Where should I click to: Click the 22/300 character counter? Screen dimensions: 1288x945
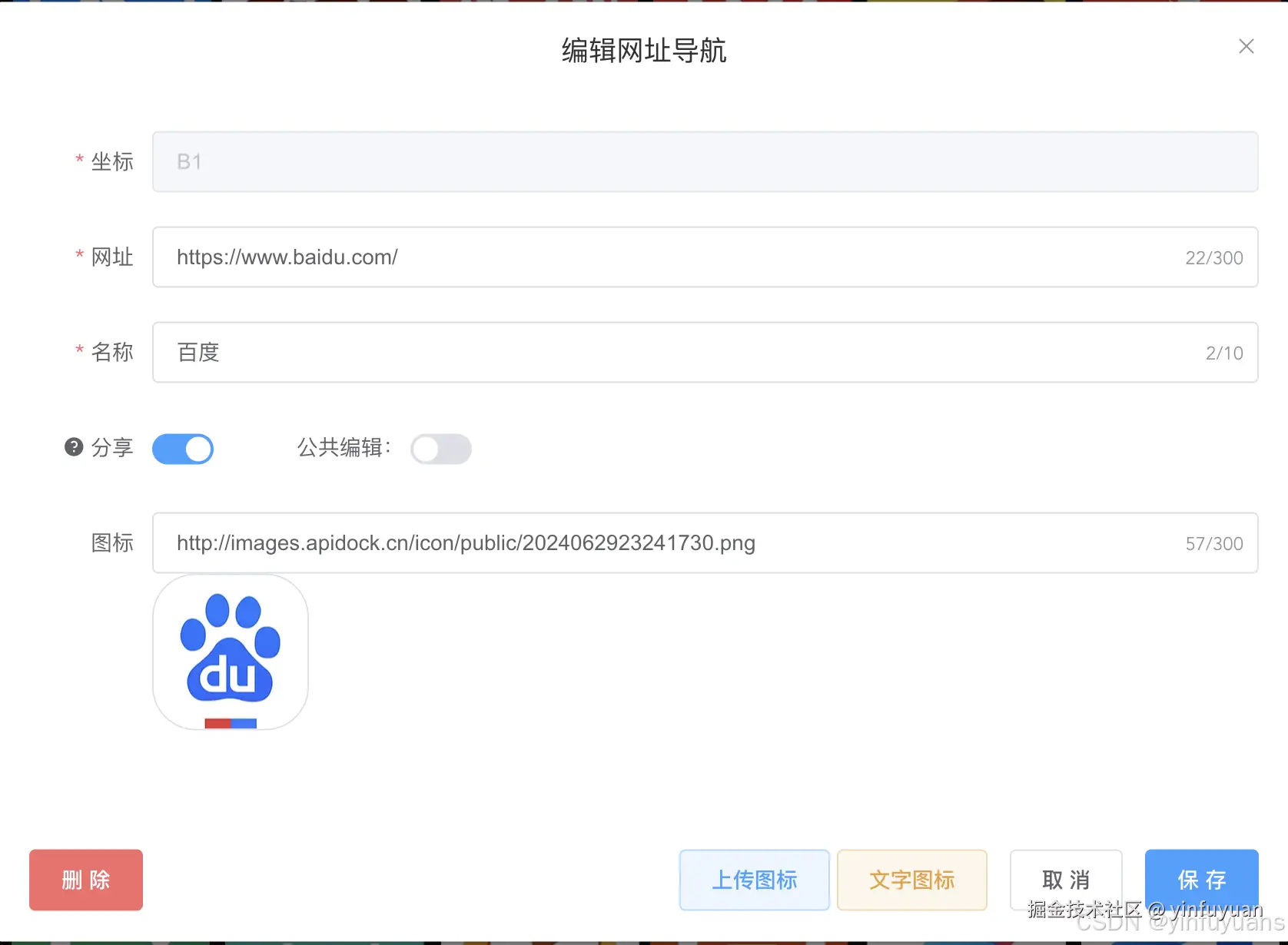tap(1214, 257)
